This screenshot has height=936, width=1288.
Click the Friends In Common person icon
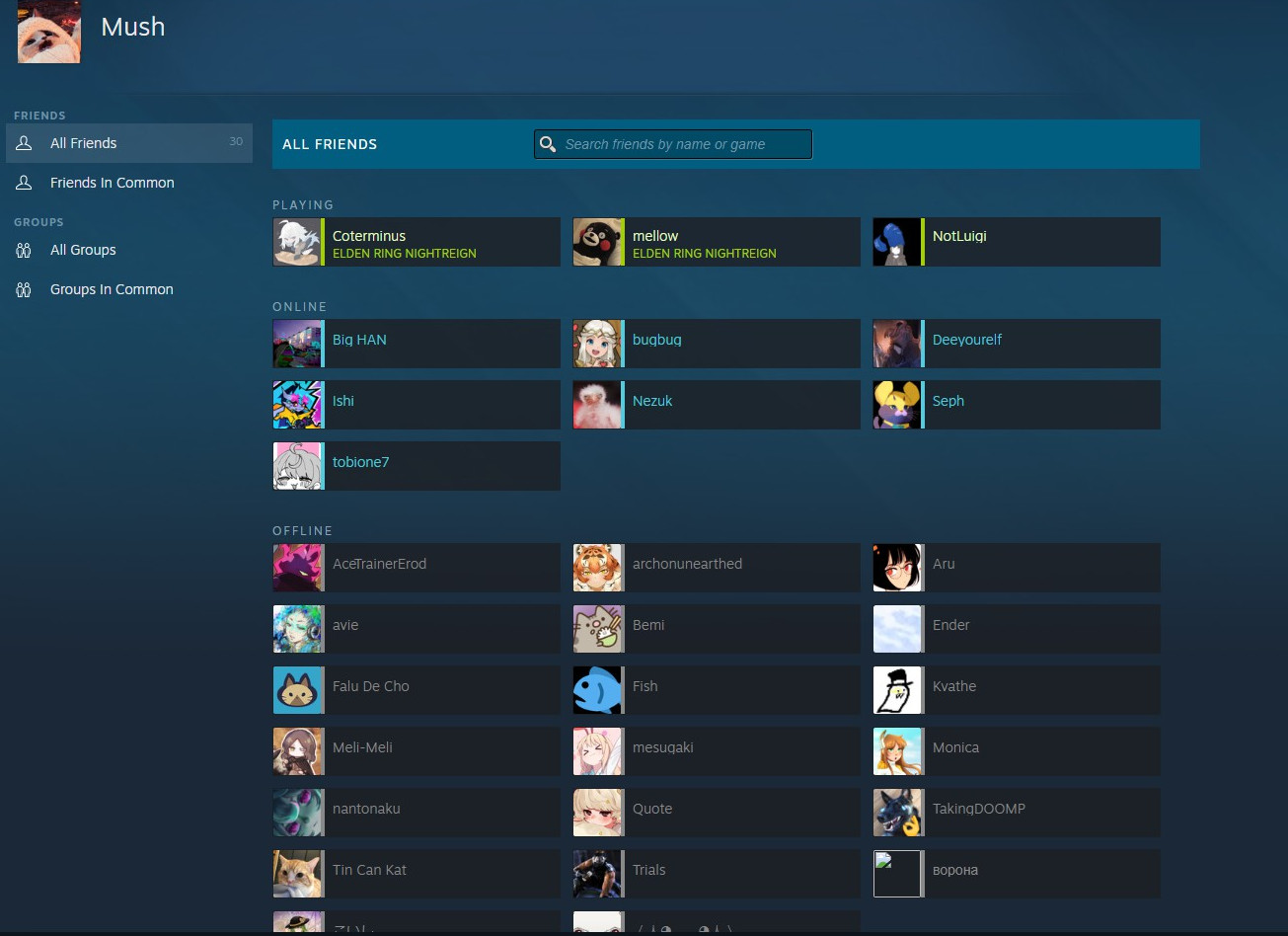25,183
